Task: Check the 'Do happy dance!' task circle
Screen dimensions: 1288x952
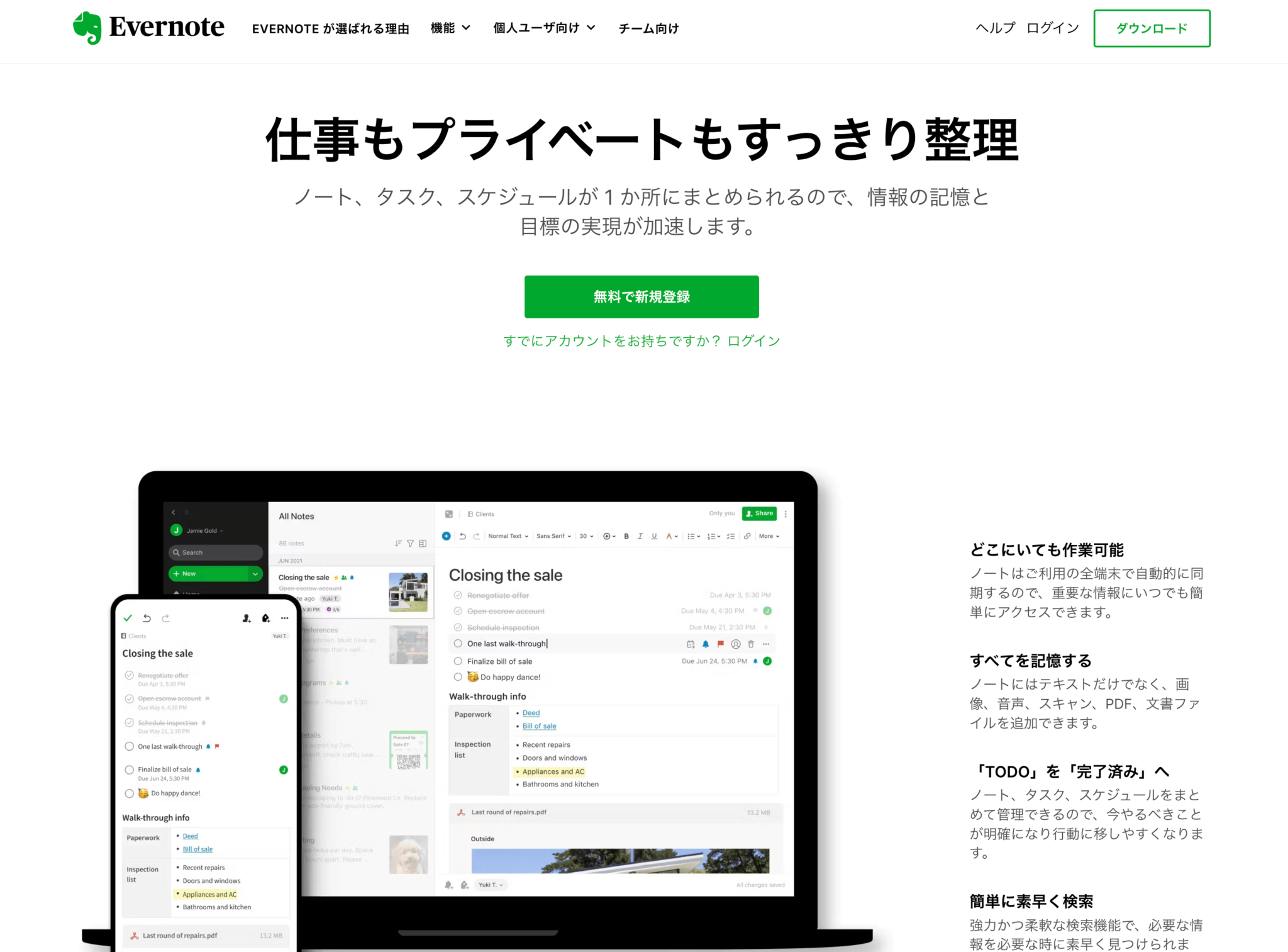Action: [x=458, y=677]
